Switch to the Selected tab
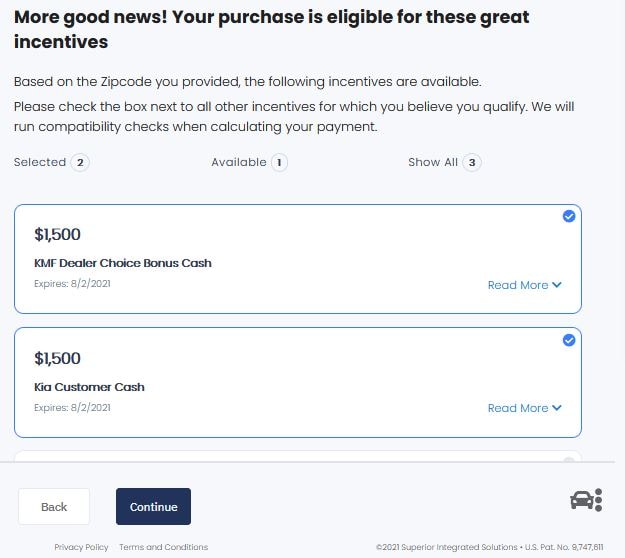 (51, 162)
